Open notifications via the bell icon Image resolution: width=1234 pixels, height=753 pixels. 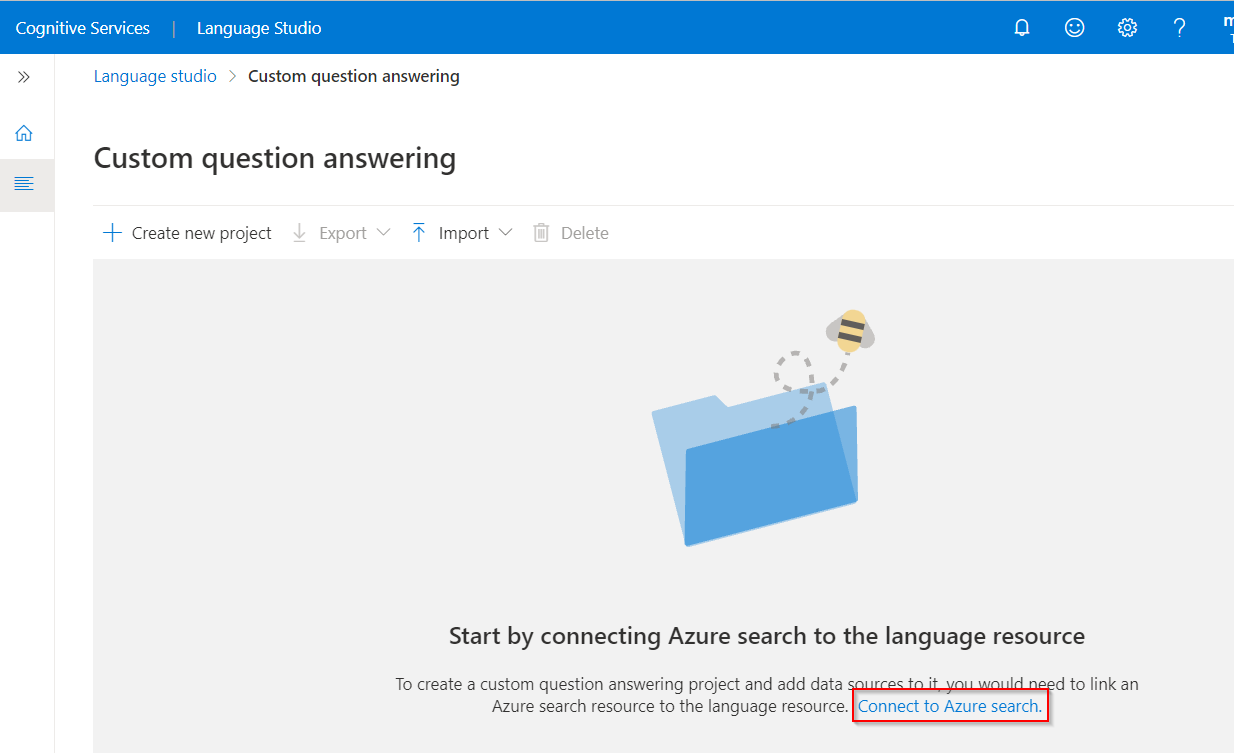tap(1021, 27)
